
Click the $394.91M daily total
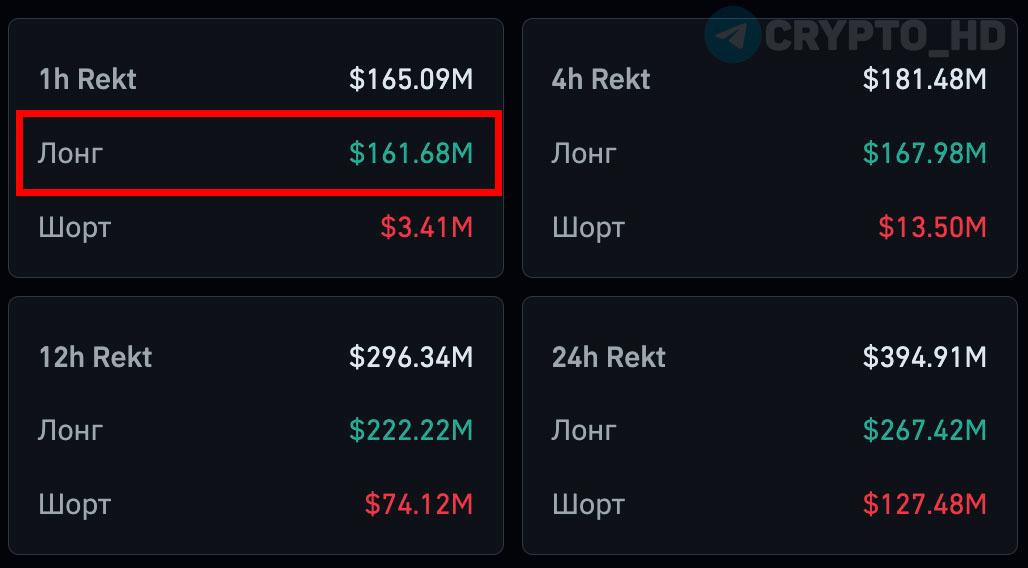[x=924, y=357]
